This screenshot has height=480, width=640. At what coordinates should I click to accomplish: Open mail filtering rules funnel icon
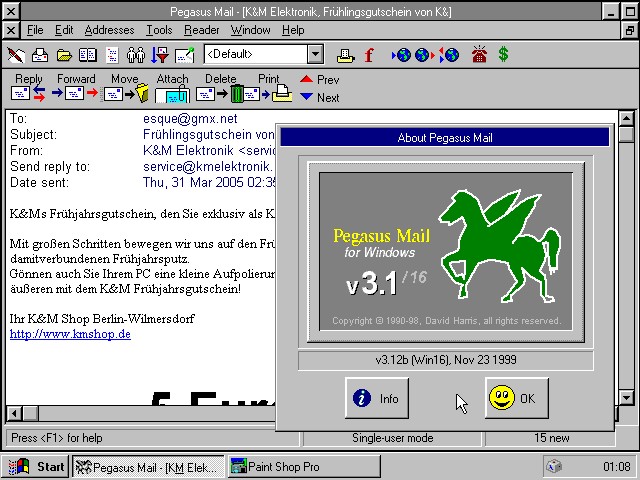tap(160, 55)
